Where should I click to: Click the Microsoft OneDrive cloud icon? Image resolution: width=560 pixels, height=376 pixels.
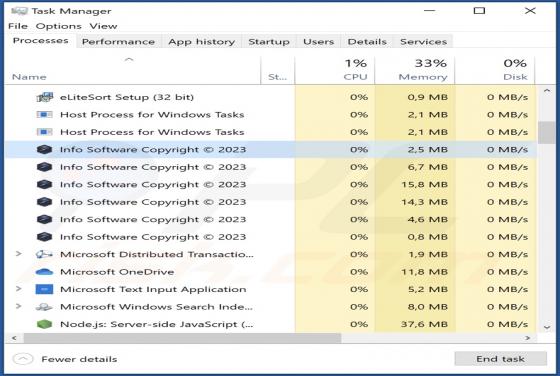coord(45,272)
